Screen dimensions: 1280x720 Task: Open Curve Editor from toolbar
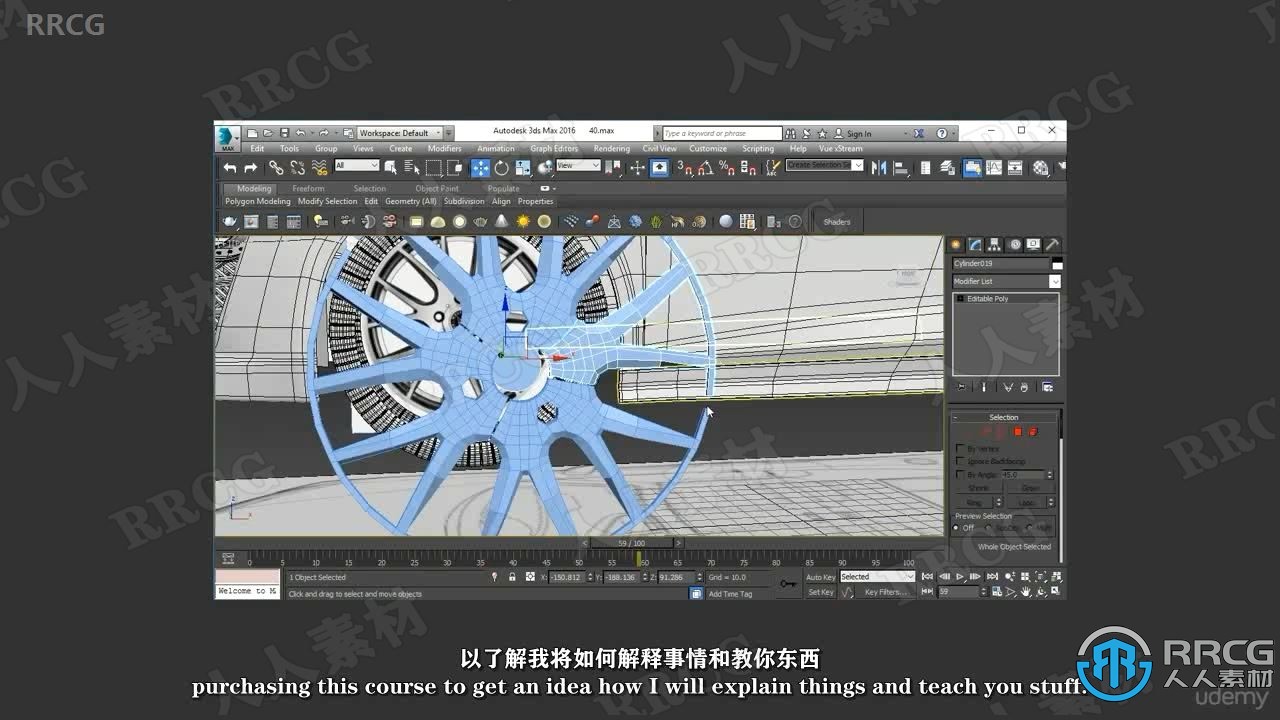pos(993,168)
